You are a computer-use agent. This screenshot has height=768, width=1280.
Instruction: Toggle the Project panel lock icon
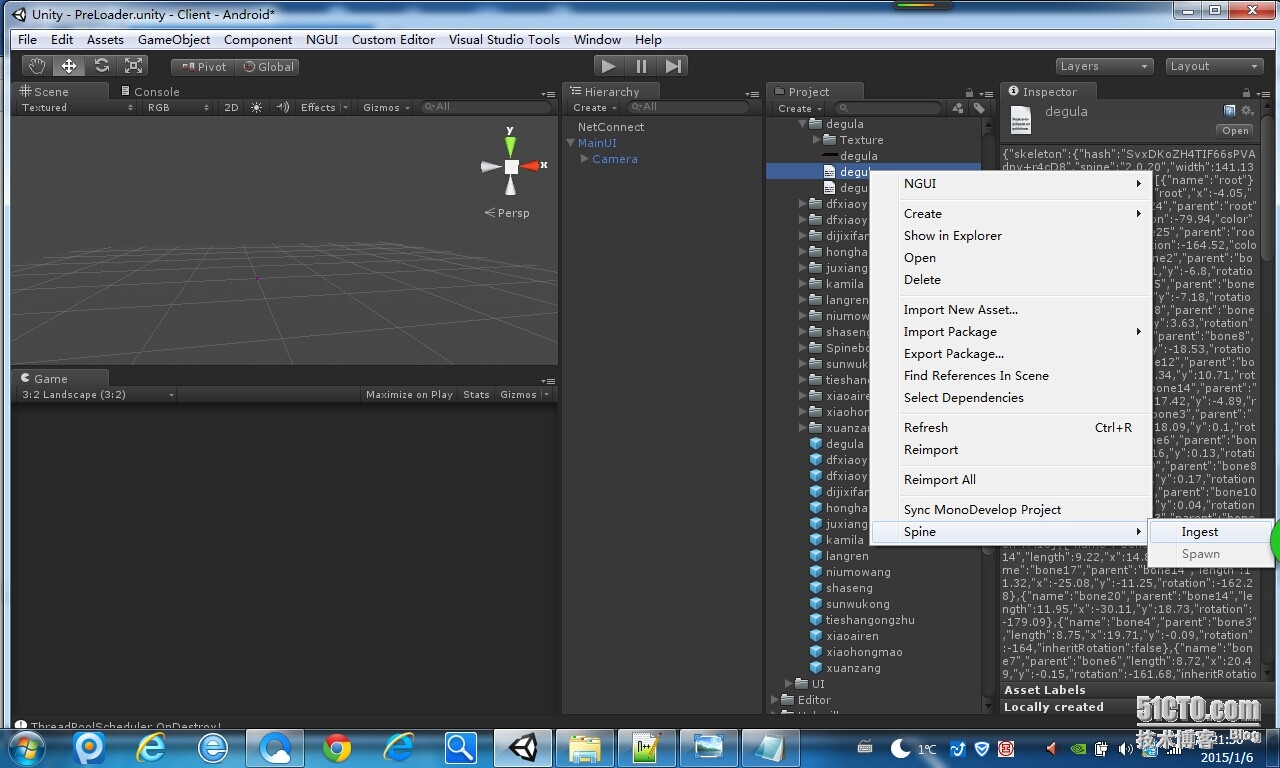point(969,92)
